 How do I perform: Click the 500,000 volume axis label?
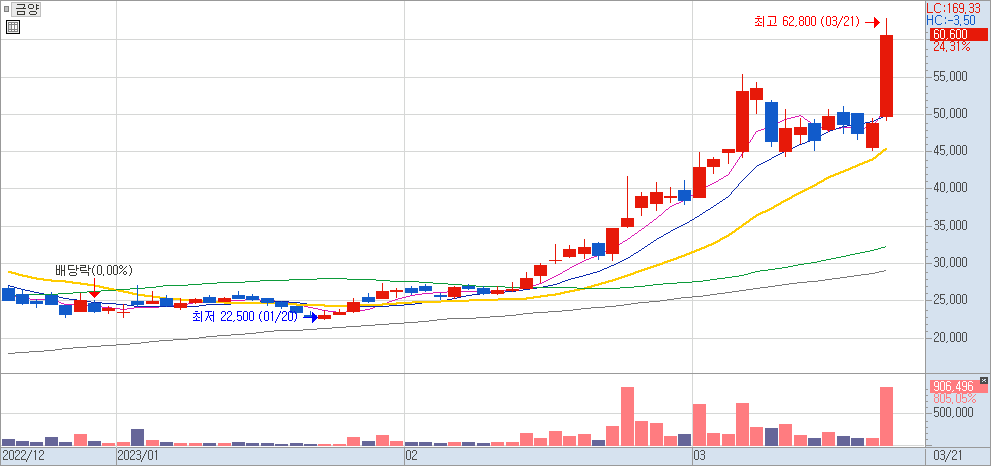click(x=952, y=414)
